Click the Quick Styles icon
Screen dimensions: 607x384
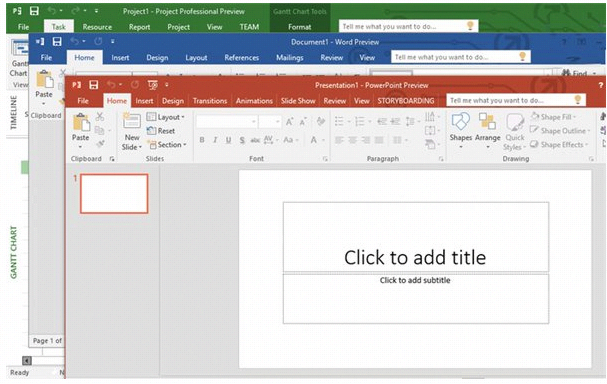(515, 122)
